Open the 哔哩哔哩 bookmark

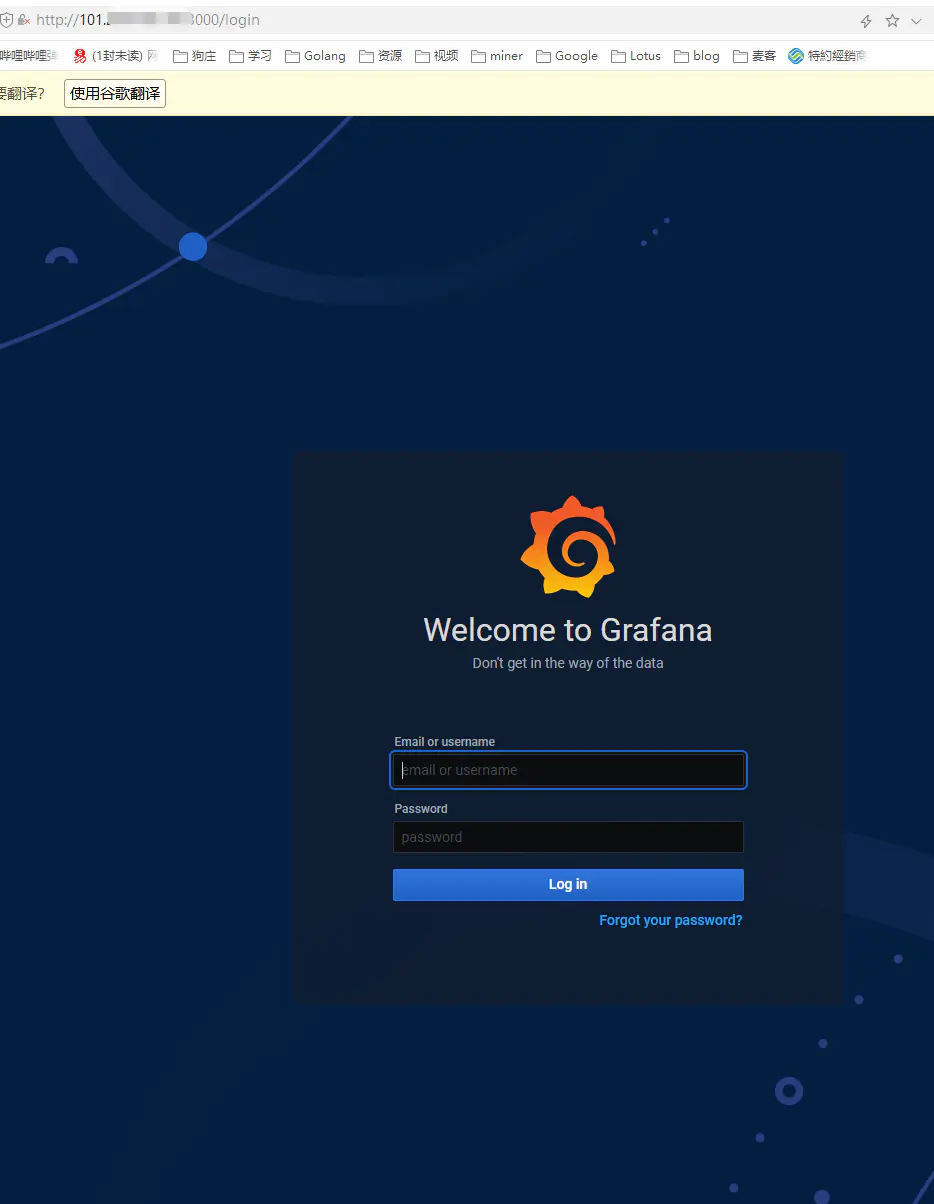(x=29, y=56)
